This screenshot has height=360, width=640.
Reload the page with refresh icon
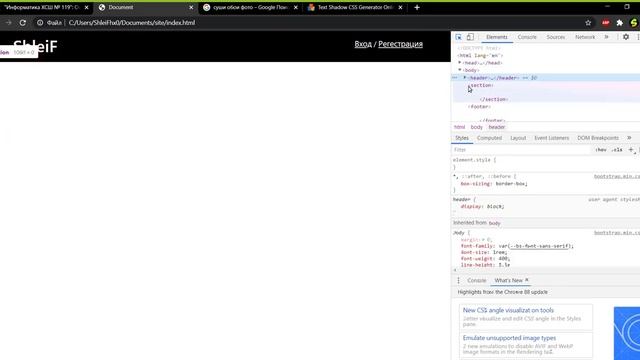23,23
